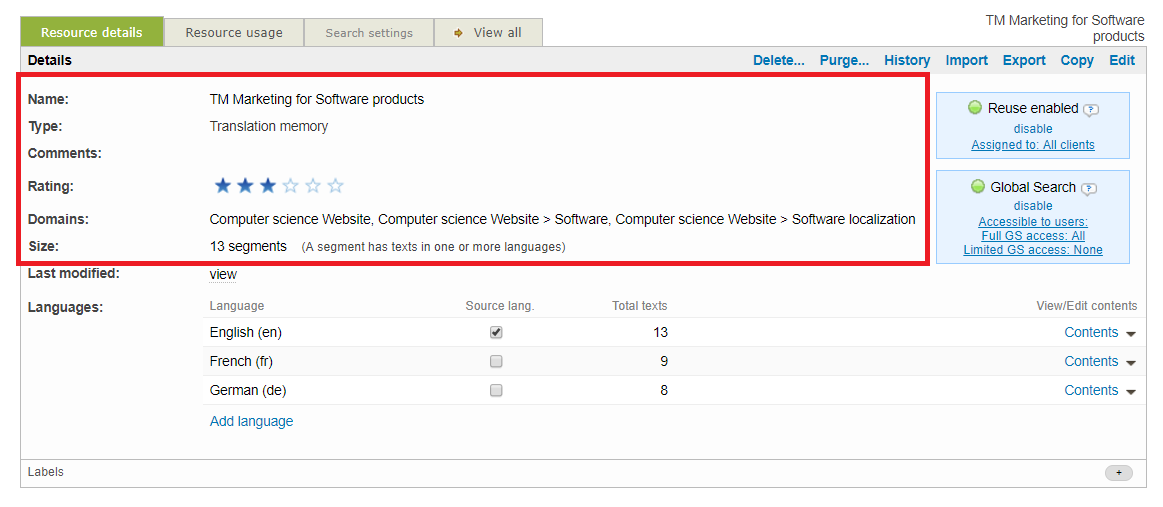Click the green Reuse enabled status icon

coord(975,108)
